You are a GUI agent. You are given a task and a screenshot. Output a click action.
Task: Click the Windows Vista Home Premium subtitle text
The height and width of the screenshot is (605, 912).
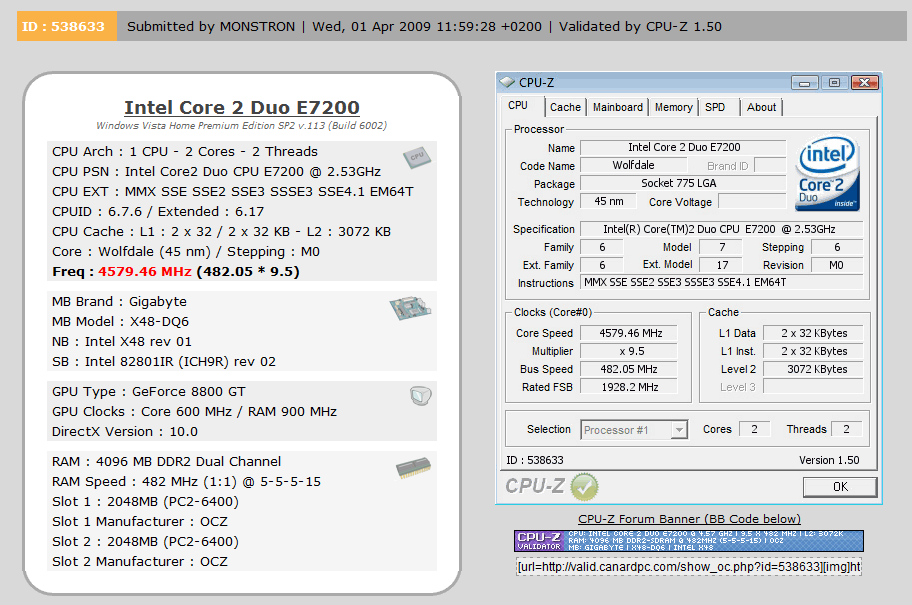click(241, 125)
